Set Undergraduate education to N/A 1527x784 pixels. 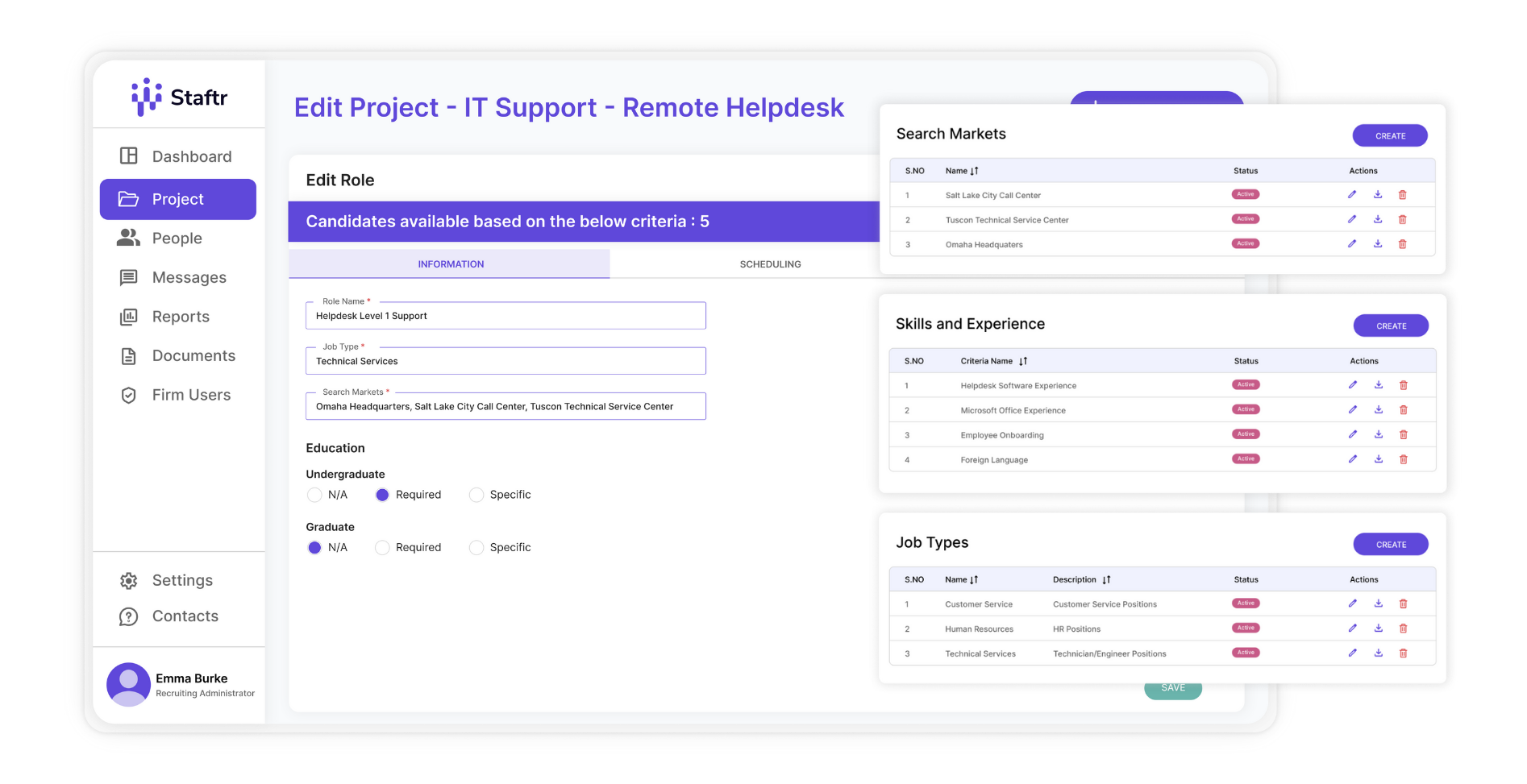[314, 495]
